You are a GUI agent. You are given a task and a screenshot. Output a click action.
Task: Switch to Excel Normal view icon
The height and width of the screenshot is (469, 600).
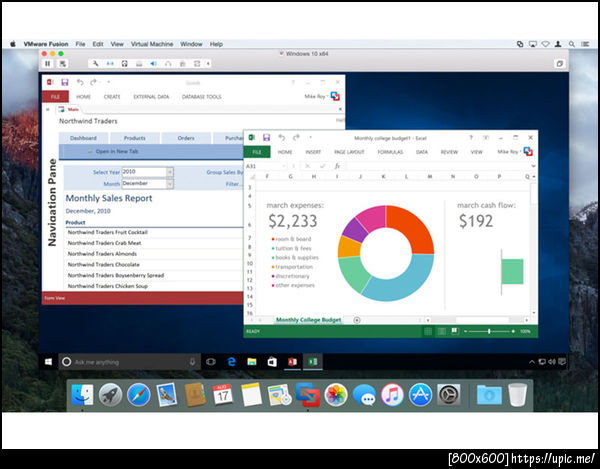pos(428,331)
